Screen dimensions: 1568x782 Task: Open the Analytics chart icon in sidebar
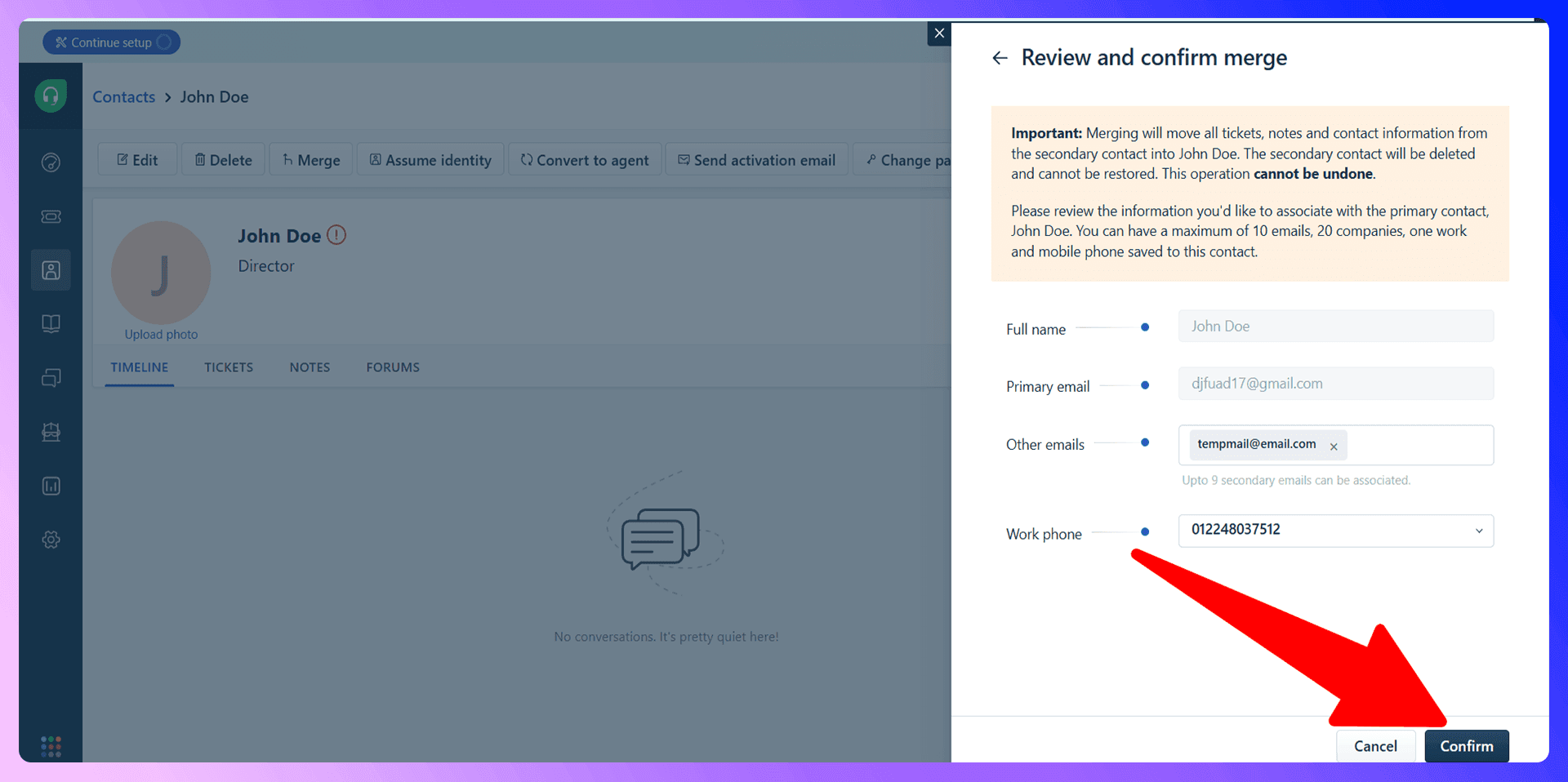click(x=51, y=486)
